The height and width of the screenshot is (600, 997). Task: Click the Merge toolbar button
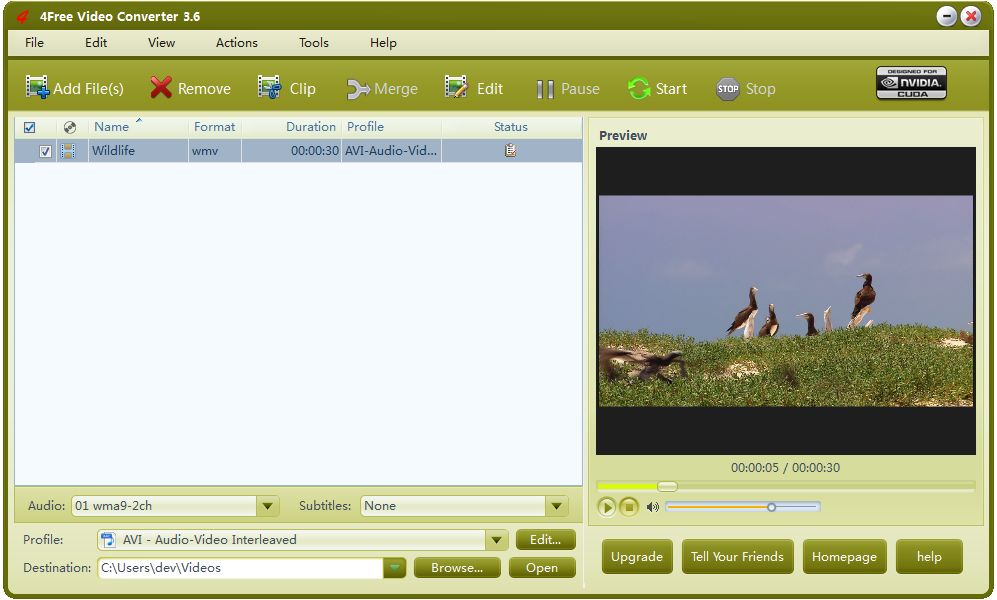tap(382, 89)
